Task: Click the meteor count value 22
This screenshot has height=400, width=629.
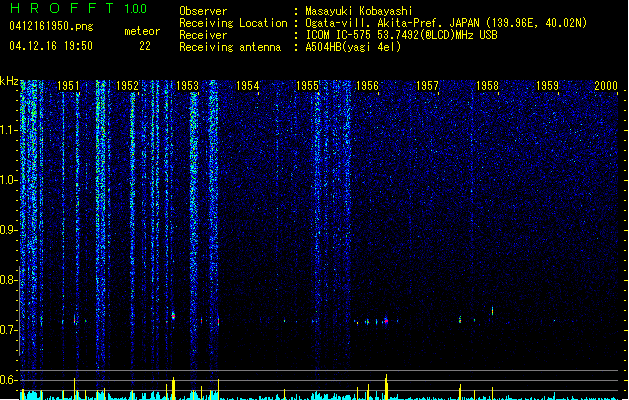Action: point(145,46)
